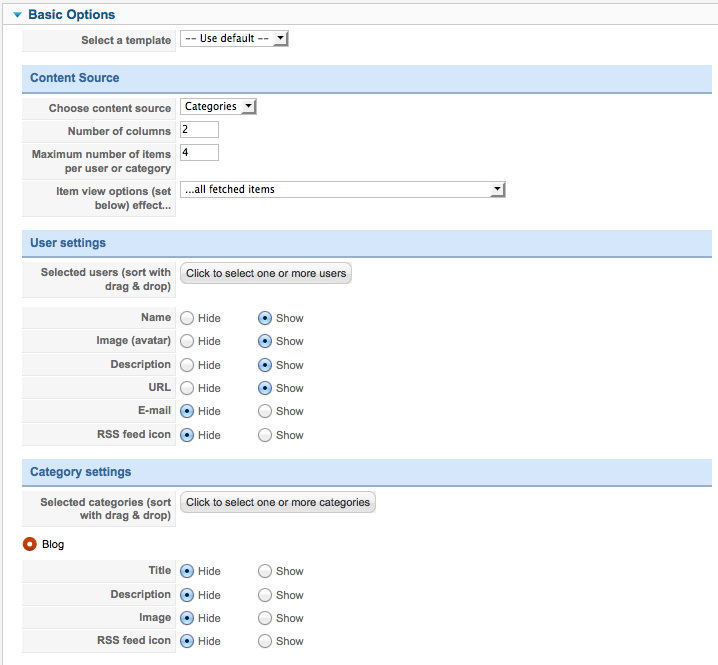
Task: Open the Choose content source dropdown
Action: coord(218,106)
